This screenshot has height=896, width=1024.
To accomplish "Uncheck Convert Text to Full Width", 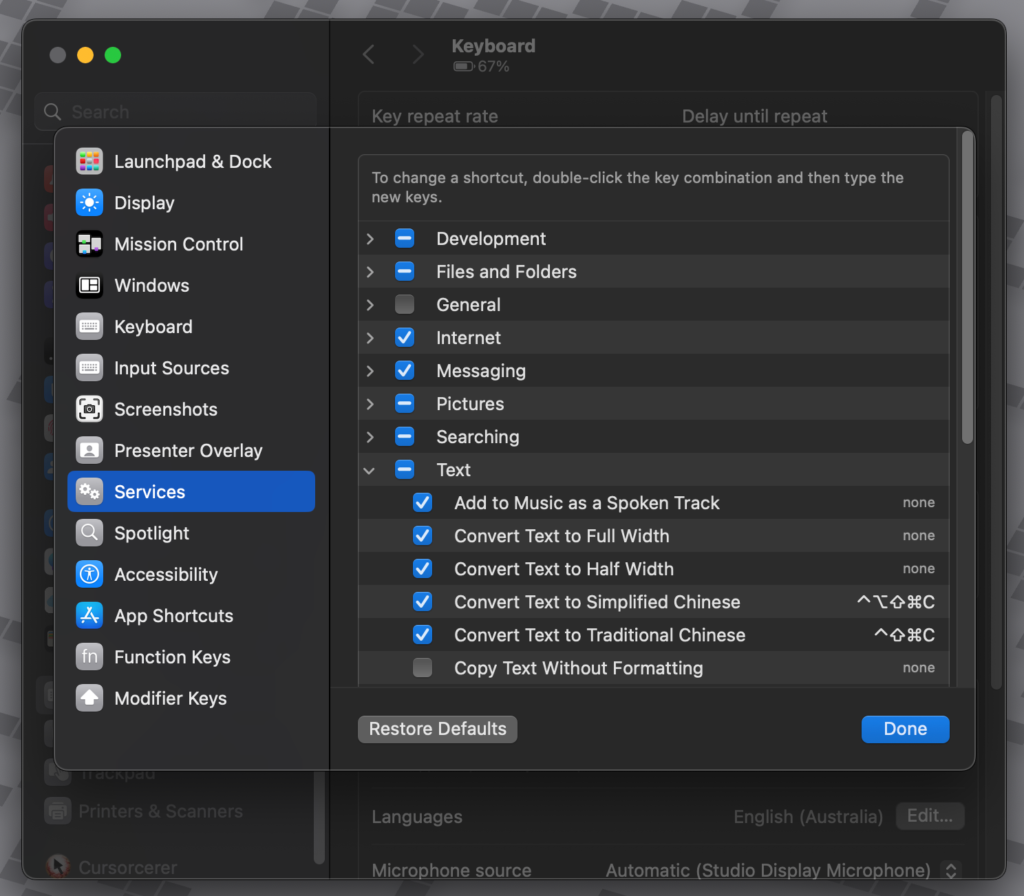I will [422, 535].
